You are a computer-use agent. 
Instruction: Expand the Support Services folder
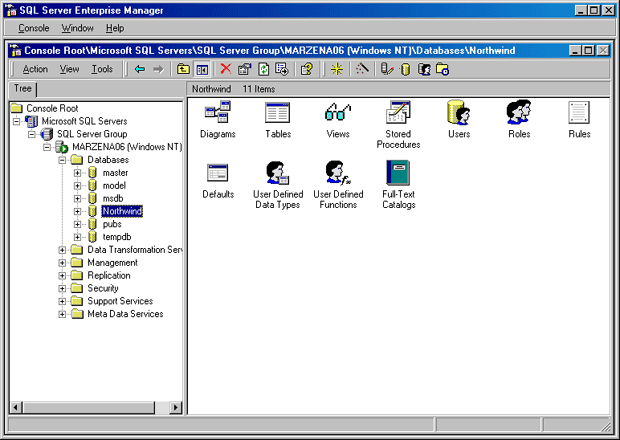(x=62, y=301)
